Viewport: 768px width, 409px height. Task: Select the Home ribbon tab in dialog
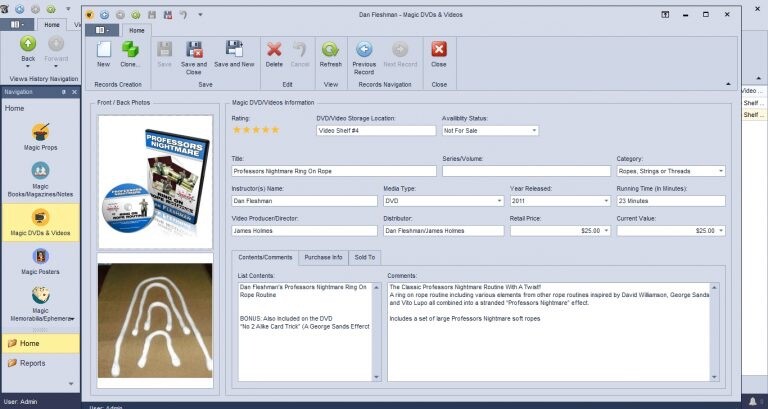(x=137, y=30)
